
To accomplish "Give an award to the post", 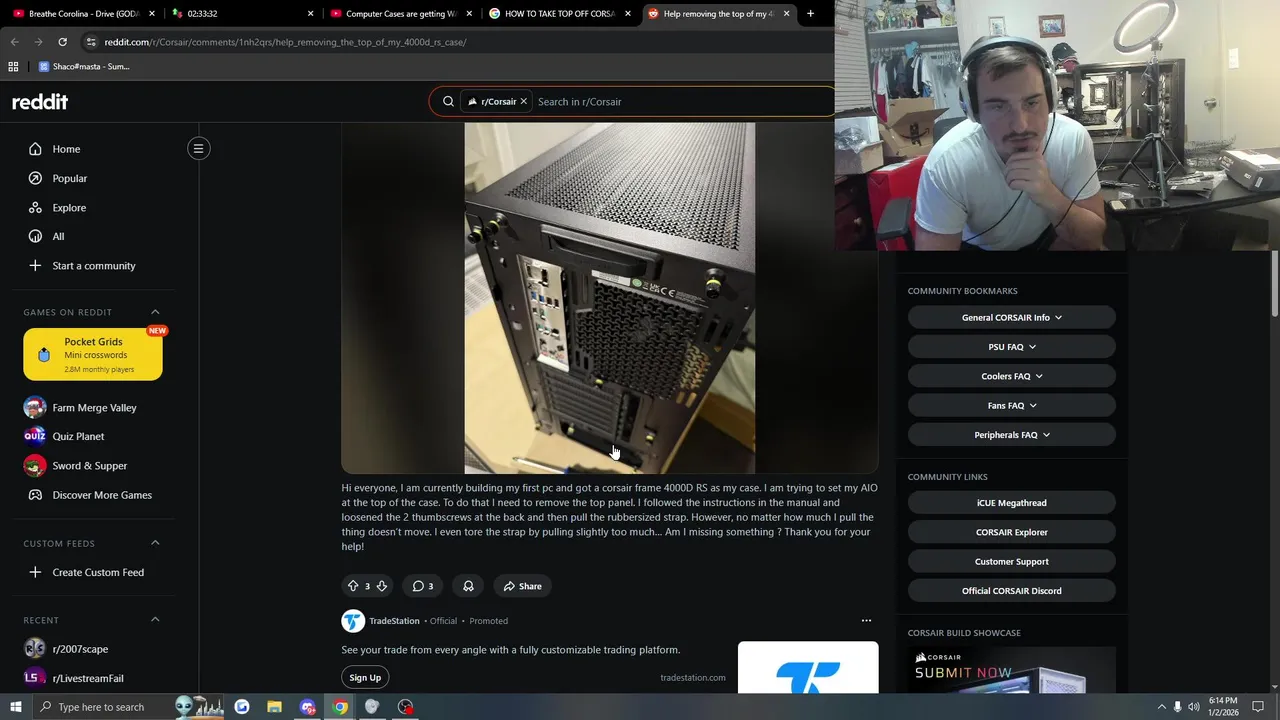I will pyautogui.click(x=468, y=586).
